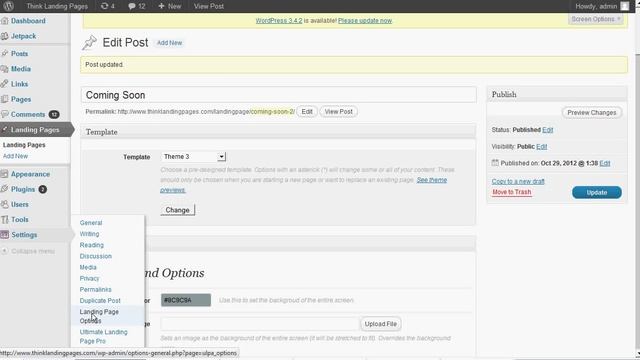Click the Dashboard icon in sidebar
This screenshot has width=640, height=360.
pos(5,21)
